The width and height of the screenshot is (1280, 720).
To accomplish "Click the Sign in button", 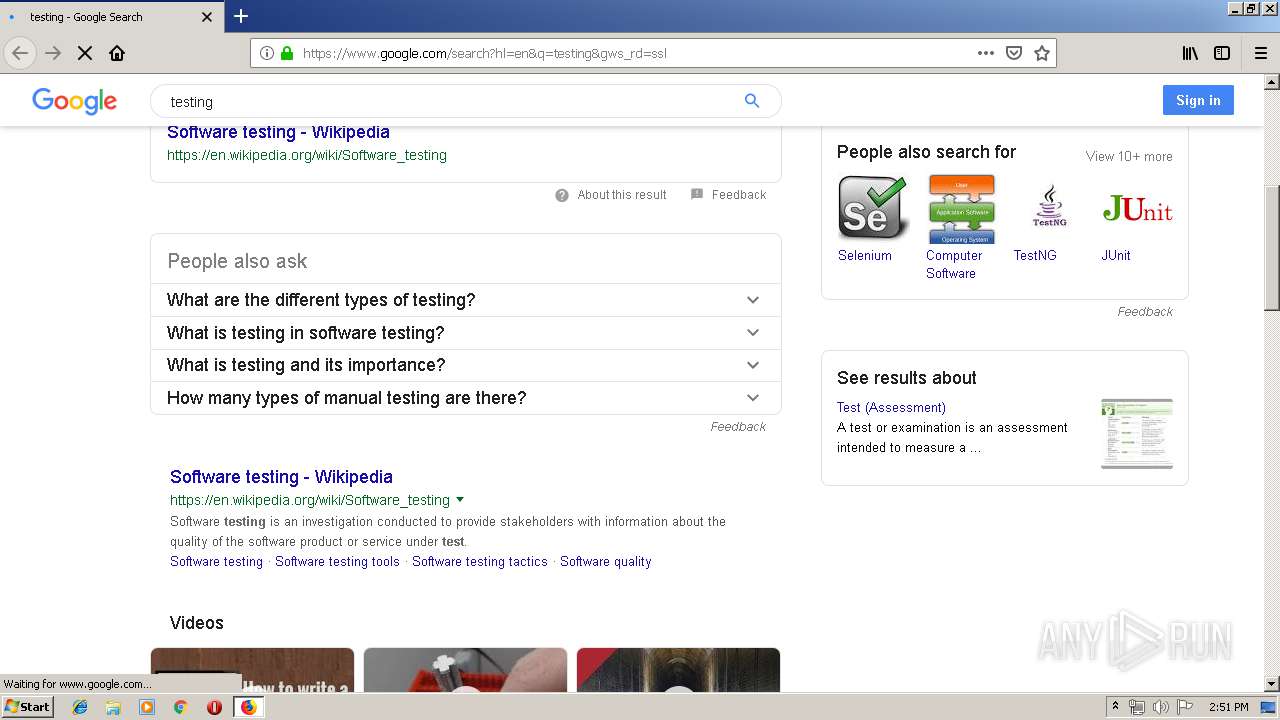I will point(1198,100).
